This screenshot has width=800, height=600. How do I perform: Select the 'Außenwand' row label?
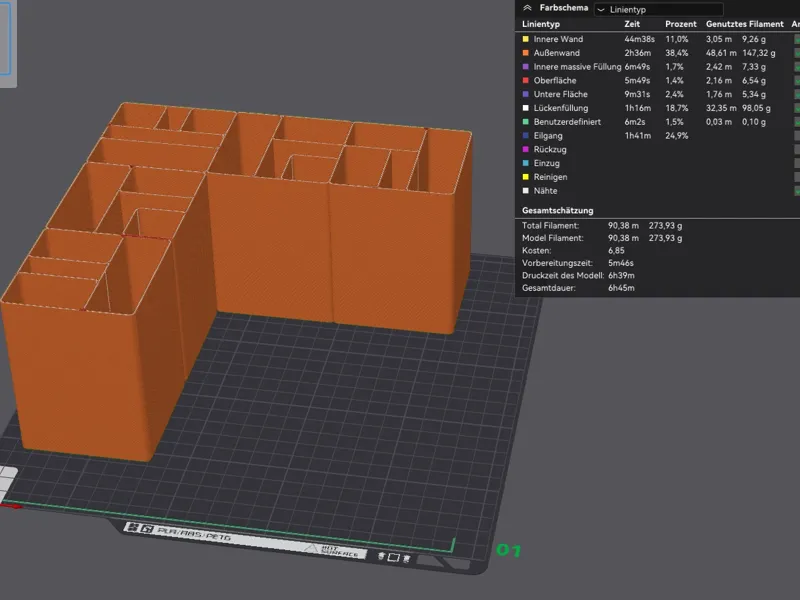[557, 53]
